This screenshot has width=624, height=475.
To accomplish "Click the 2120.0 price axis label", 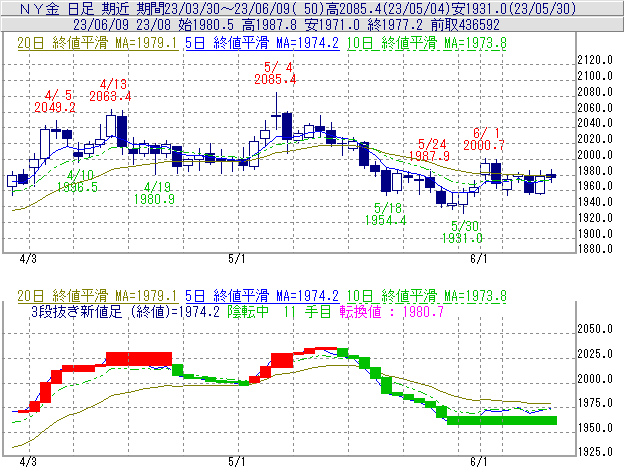I will click(x=595, y=60).
